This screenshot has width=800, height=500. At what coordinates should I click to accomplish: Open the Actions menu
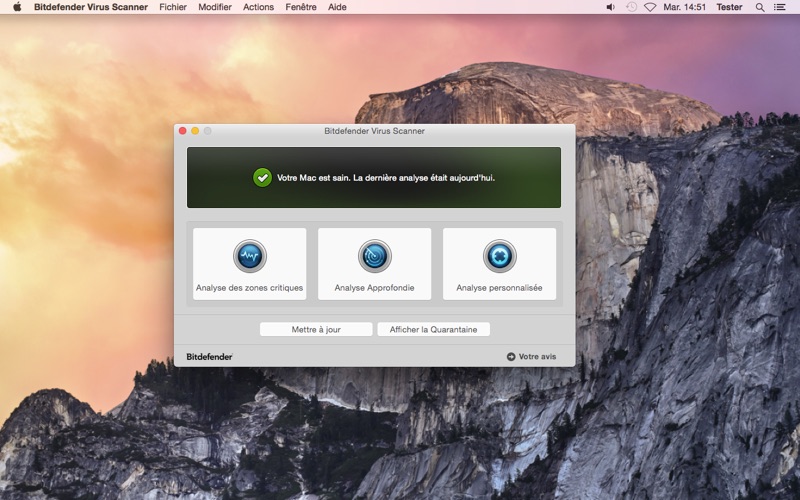pyautogui.click(x=258, y=7)
